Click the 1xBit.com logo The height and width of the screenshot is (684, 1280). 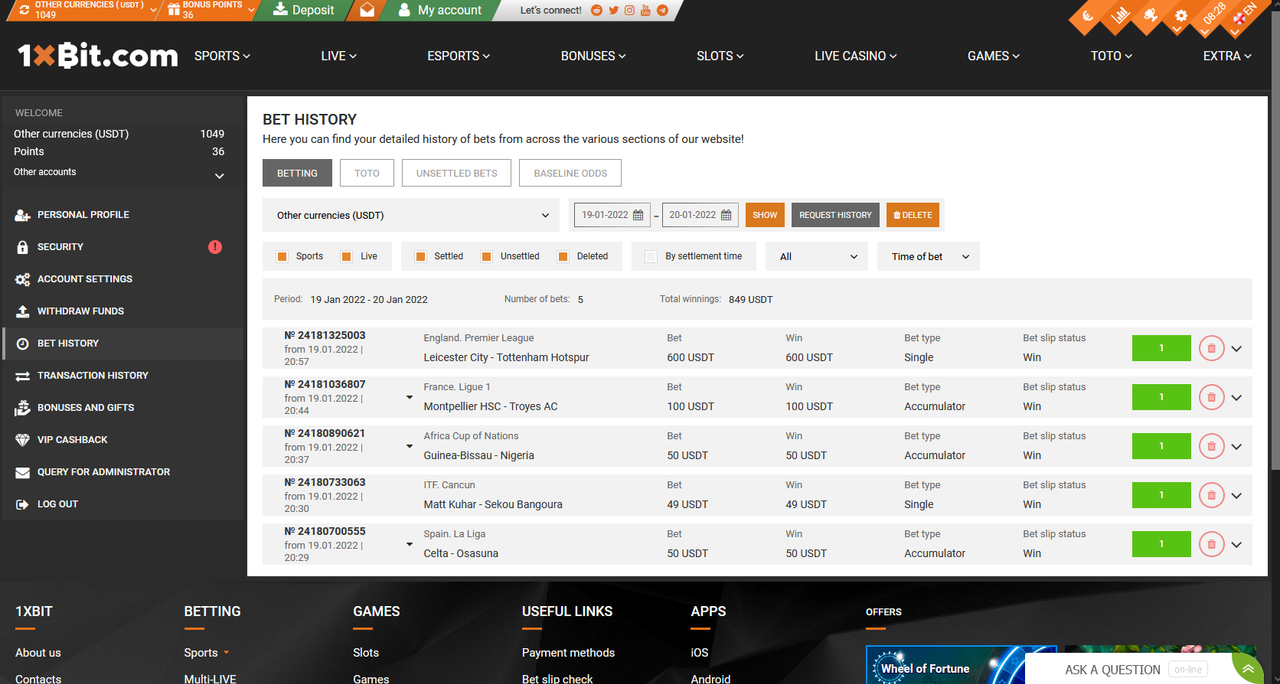(x=97, y=56)
